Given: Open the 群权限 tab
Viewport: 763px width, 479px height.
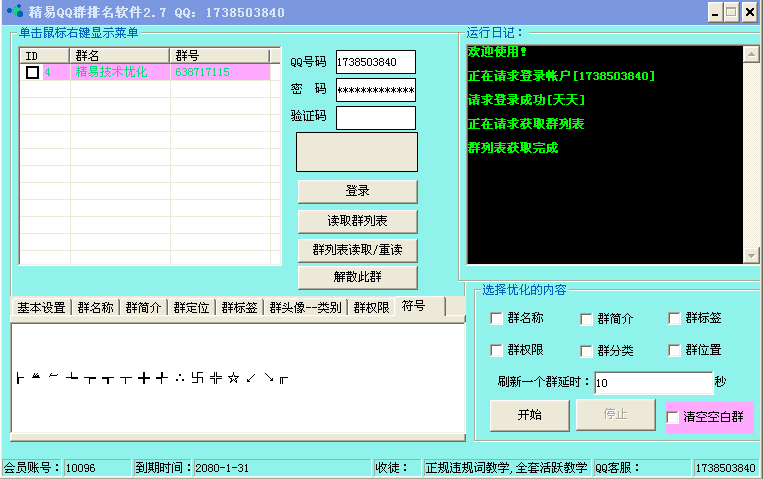Looking at the screenshot, I should point(371,308).
